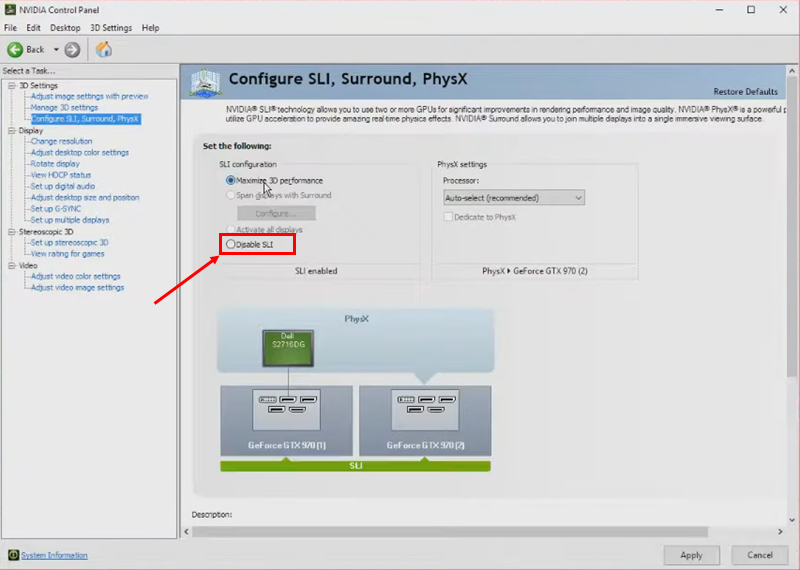The height and width of the screenshot is (570, 800).
Task: Select Maximize 3D performance radio button
Action: (231, 180)
